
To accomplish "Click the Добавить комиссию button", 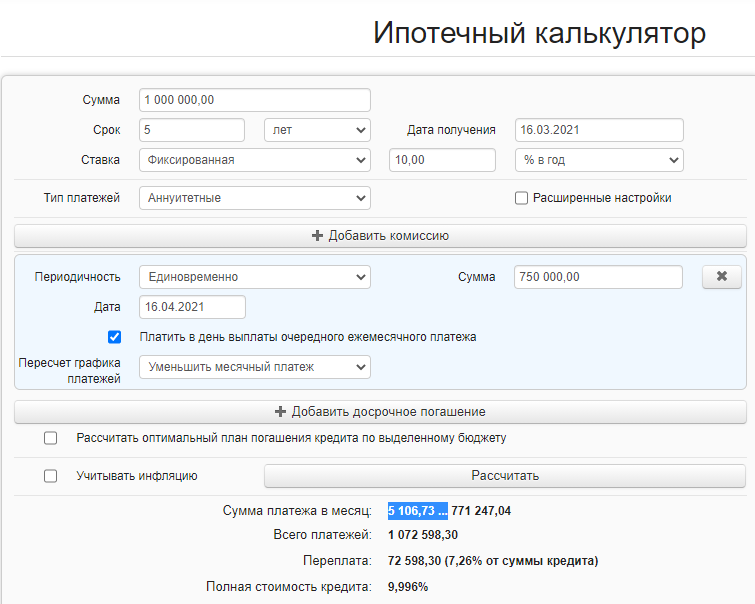I will tap(380, 236).
